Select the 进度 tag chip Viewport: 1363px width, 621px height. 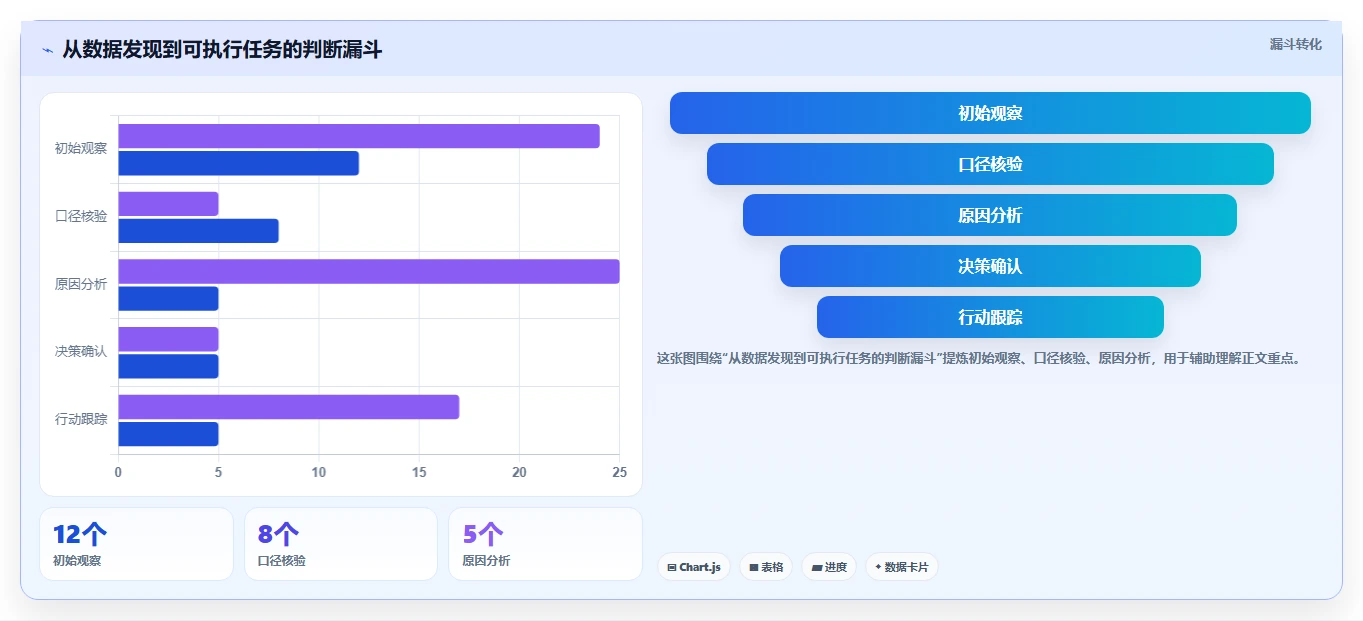click(x=829, y=567)
